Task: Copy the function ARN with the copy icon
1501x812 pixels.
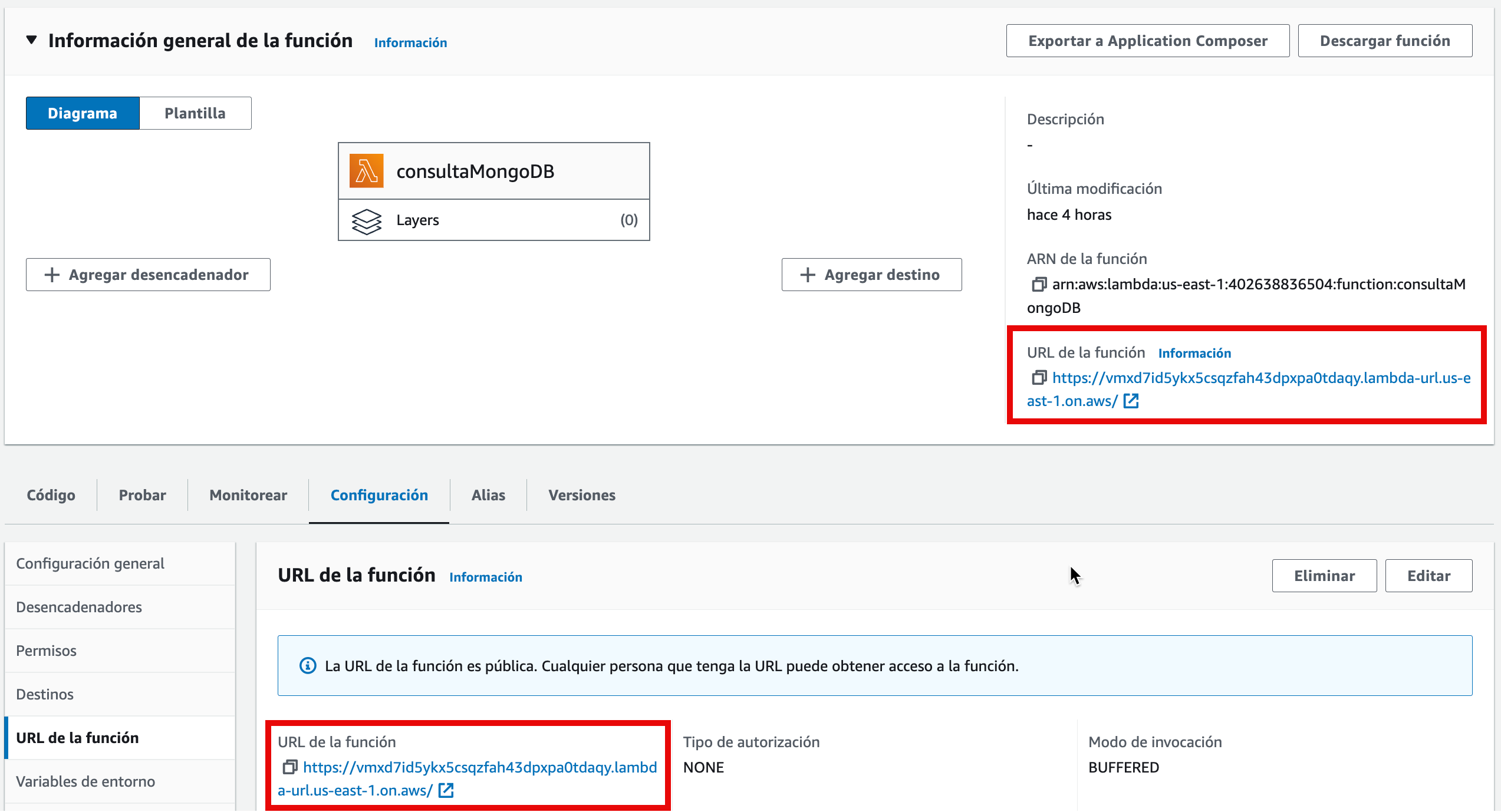Action: pos(1039,284)
